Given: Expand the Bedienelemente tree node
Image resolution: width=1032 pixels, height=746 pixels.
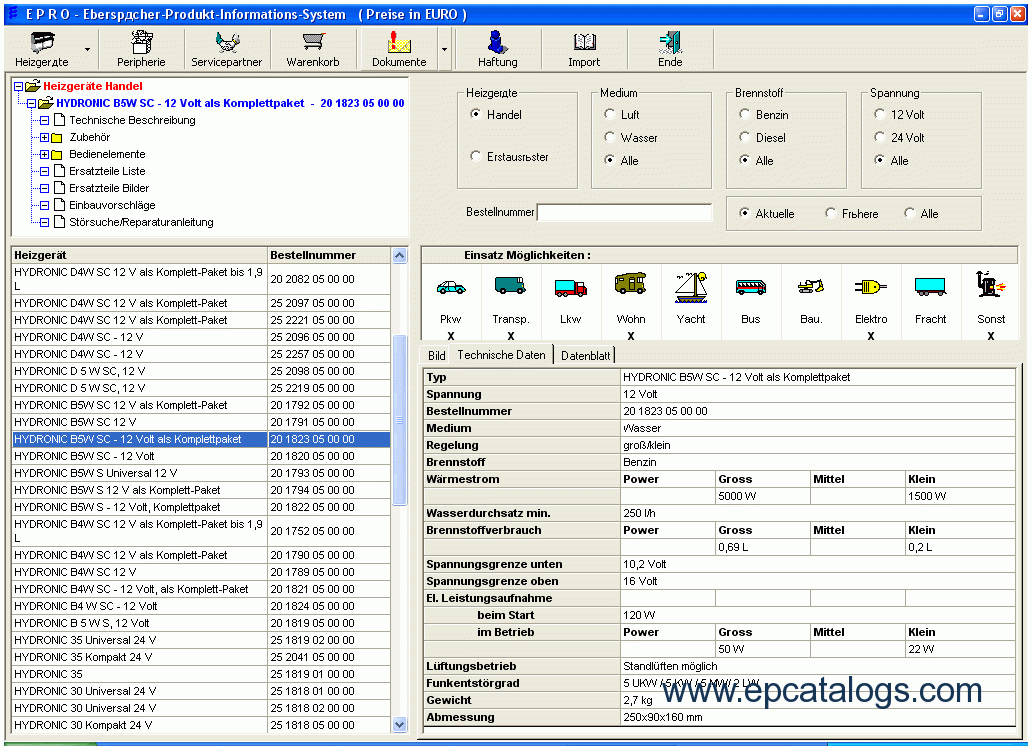Looking at the screenshot, I should coord(44,155).
